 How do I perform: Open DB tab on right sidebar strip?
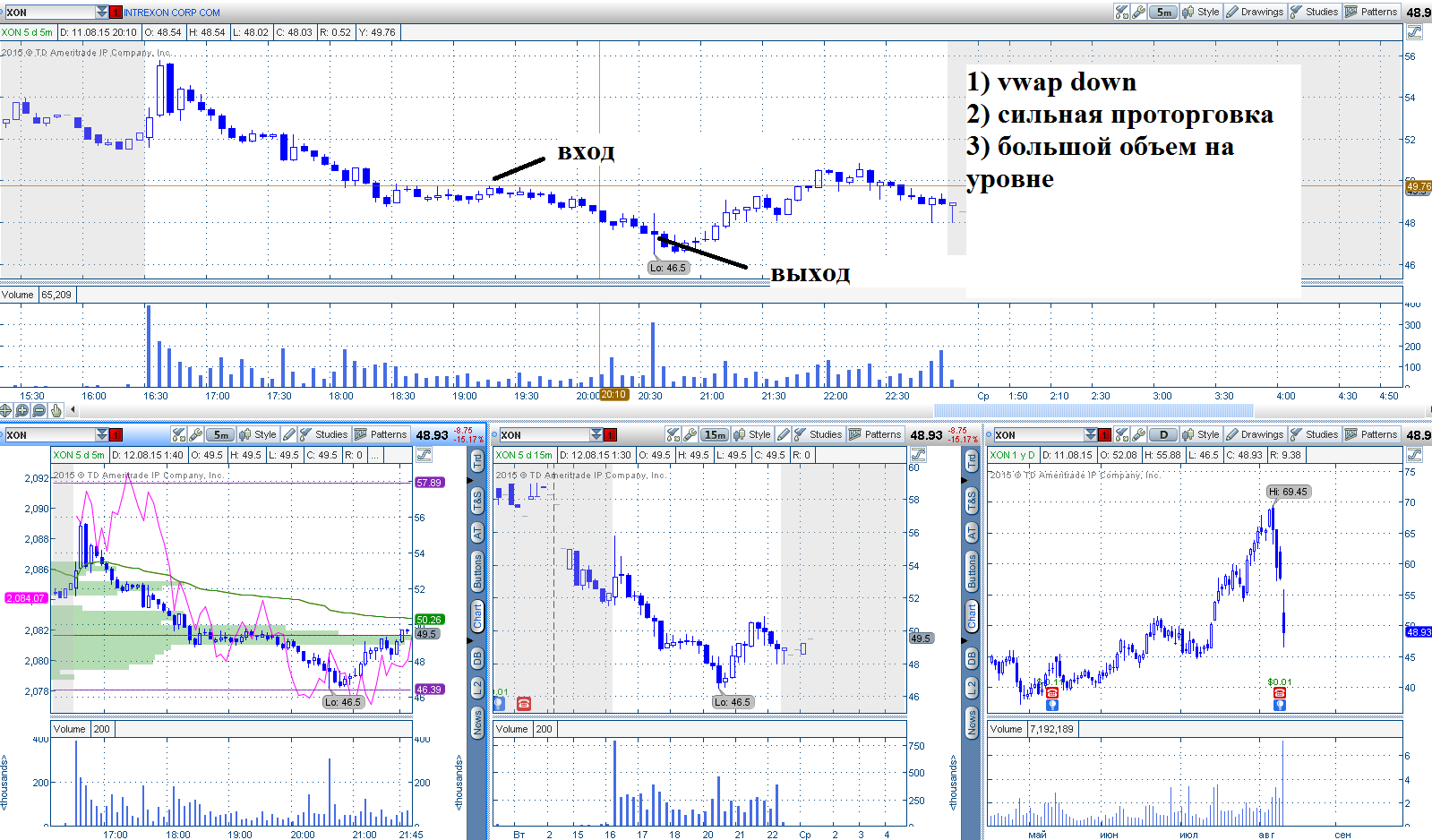tap(972, 658)
